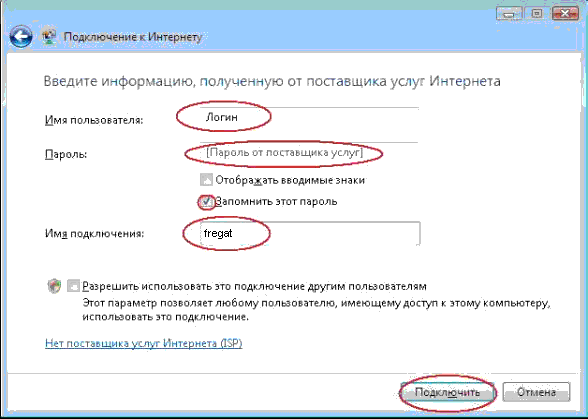This screenshot has height=419, width=588.
Task: Click the 'Подключить' button
Action: coord(447,392)
